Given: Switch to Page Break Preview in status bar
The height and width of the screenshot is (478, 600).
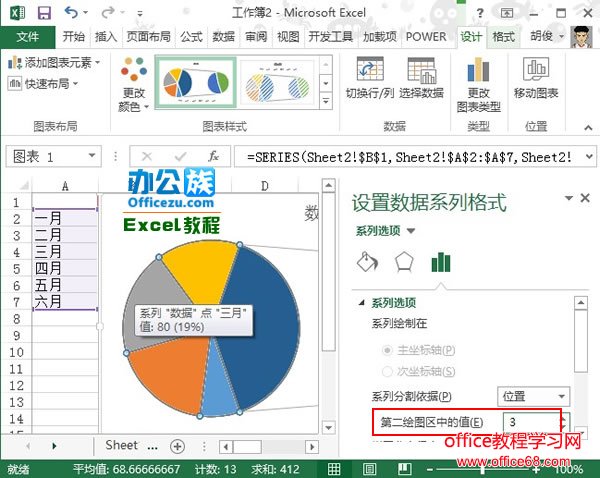Looking at the screenshot, I should point(404,469).
